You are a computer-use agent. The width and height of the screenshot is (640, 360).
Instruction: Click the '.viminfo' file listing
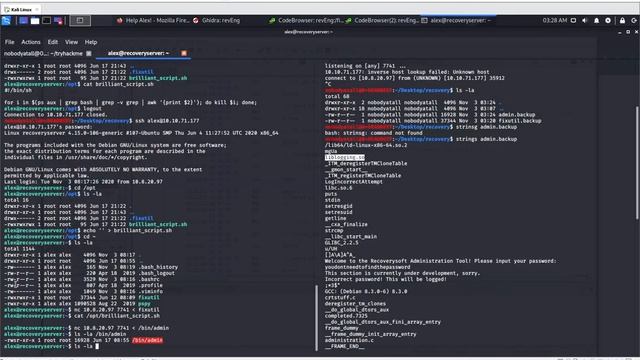coord(151,291)
